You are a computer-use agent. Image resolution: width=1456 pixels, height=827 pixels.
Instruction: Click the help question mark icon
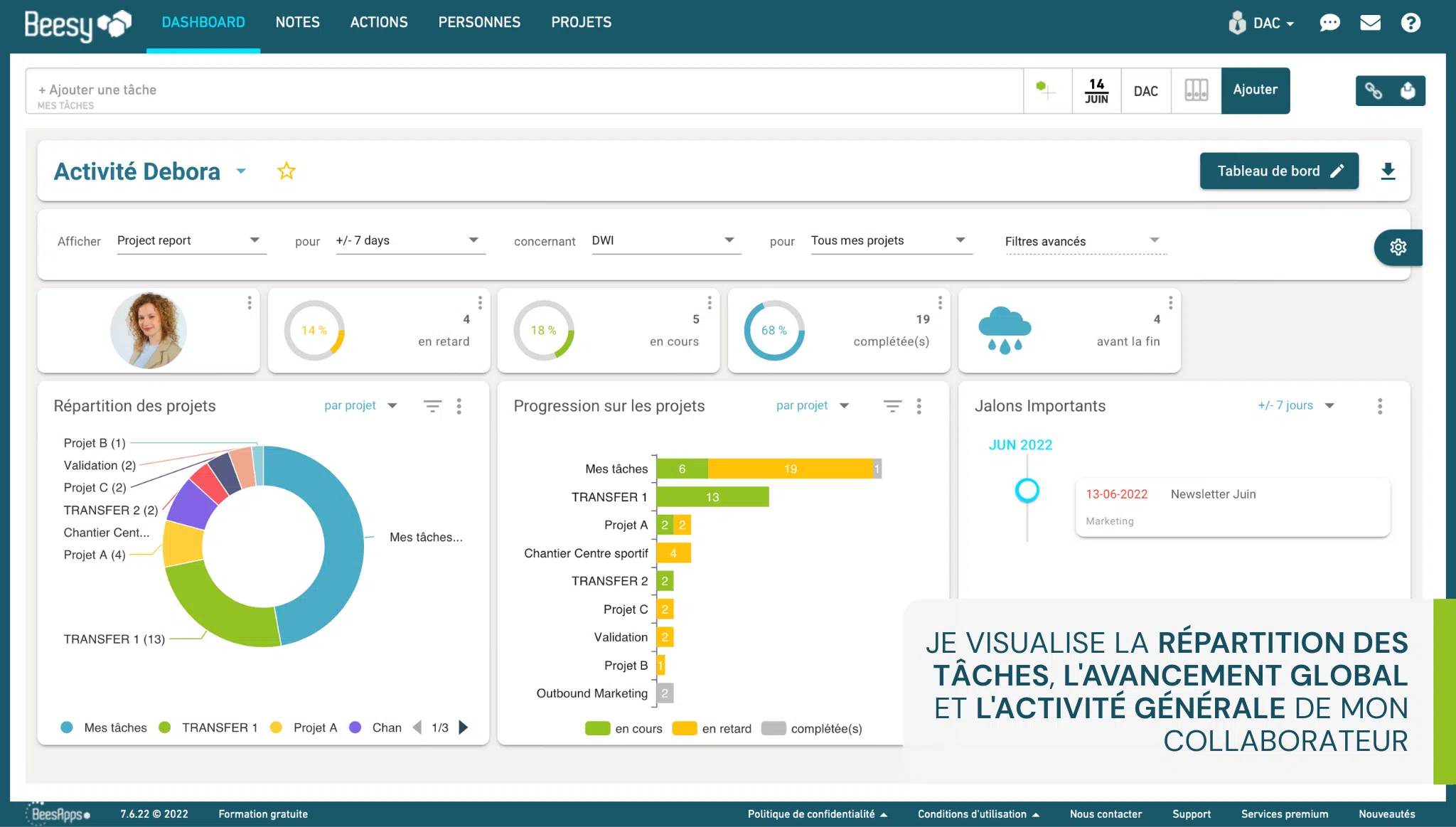tap(1410, 23)
